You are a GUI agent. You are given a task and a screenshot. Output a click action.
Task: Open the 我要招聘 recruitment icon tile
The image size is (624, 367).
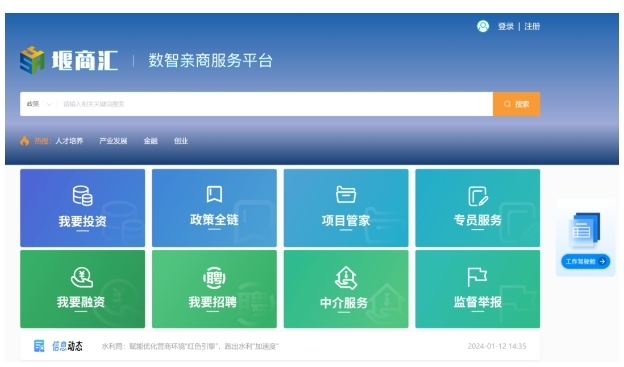(214, 289)
